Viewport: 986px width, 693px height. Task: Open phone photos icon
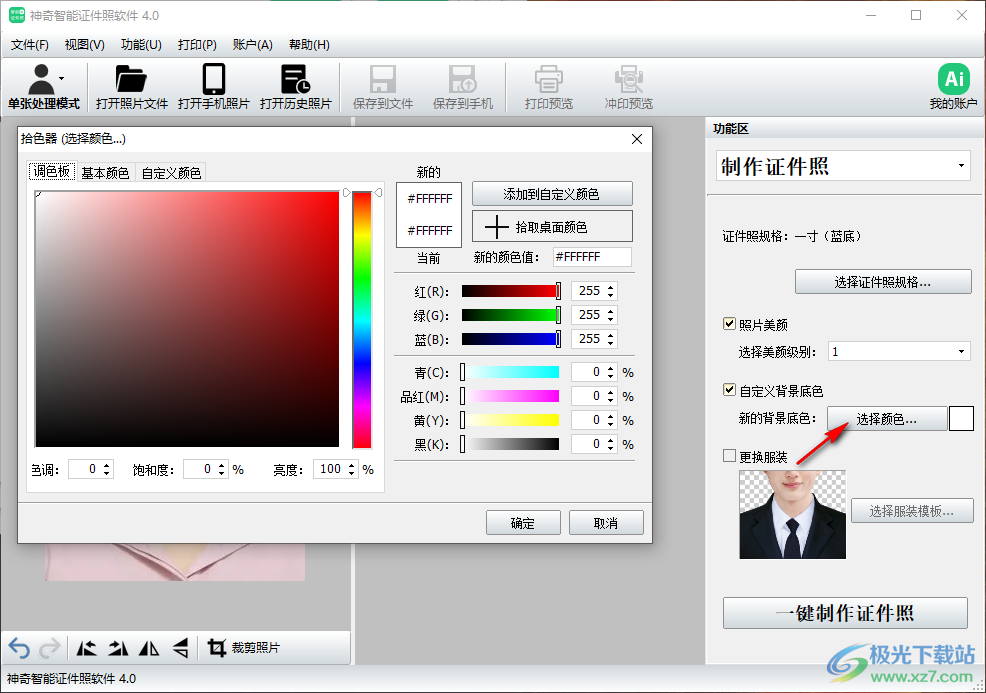(213, 79)
